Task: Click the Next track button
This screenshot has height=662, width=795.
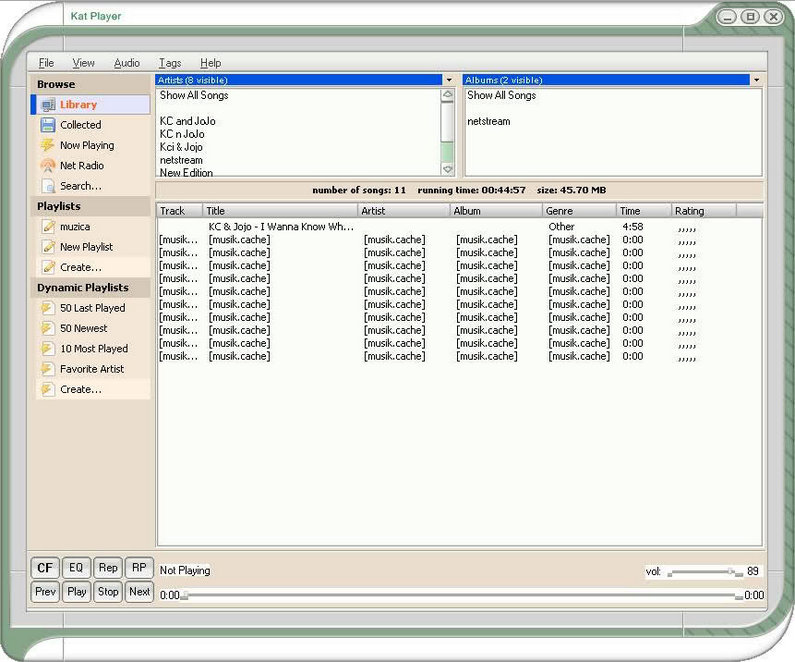Action: coord(139,592)
